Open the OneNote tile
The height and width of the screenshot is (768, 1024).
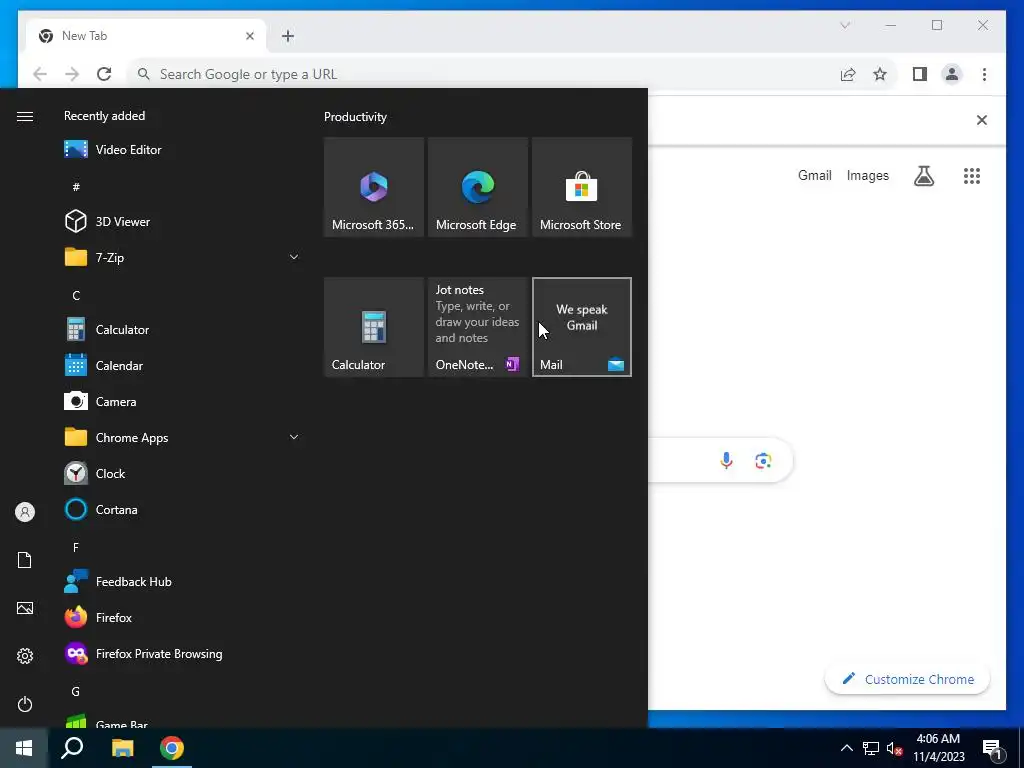(477, 327)
